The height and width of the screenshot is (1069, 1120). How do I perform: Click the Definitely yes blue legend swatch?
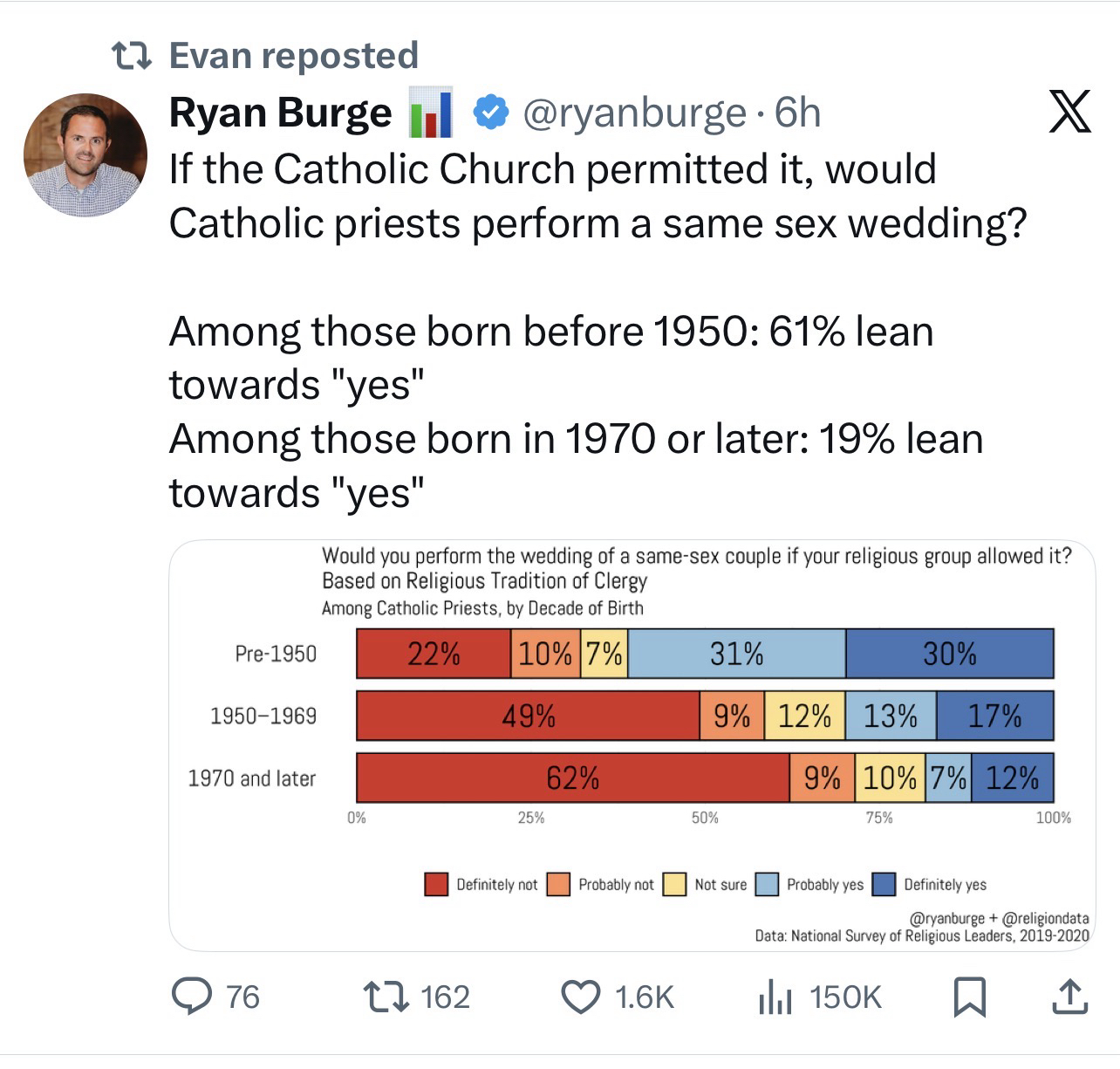point(884,884)
